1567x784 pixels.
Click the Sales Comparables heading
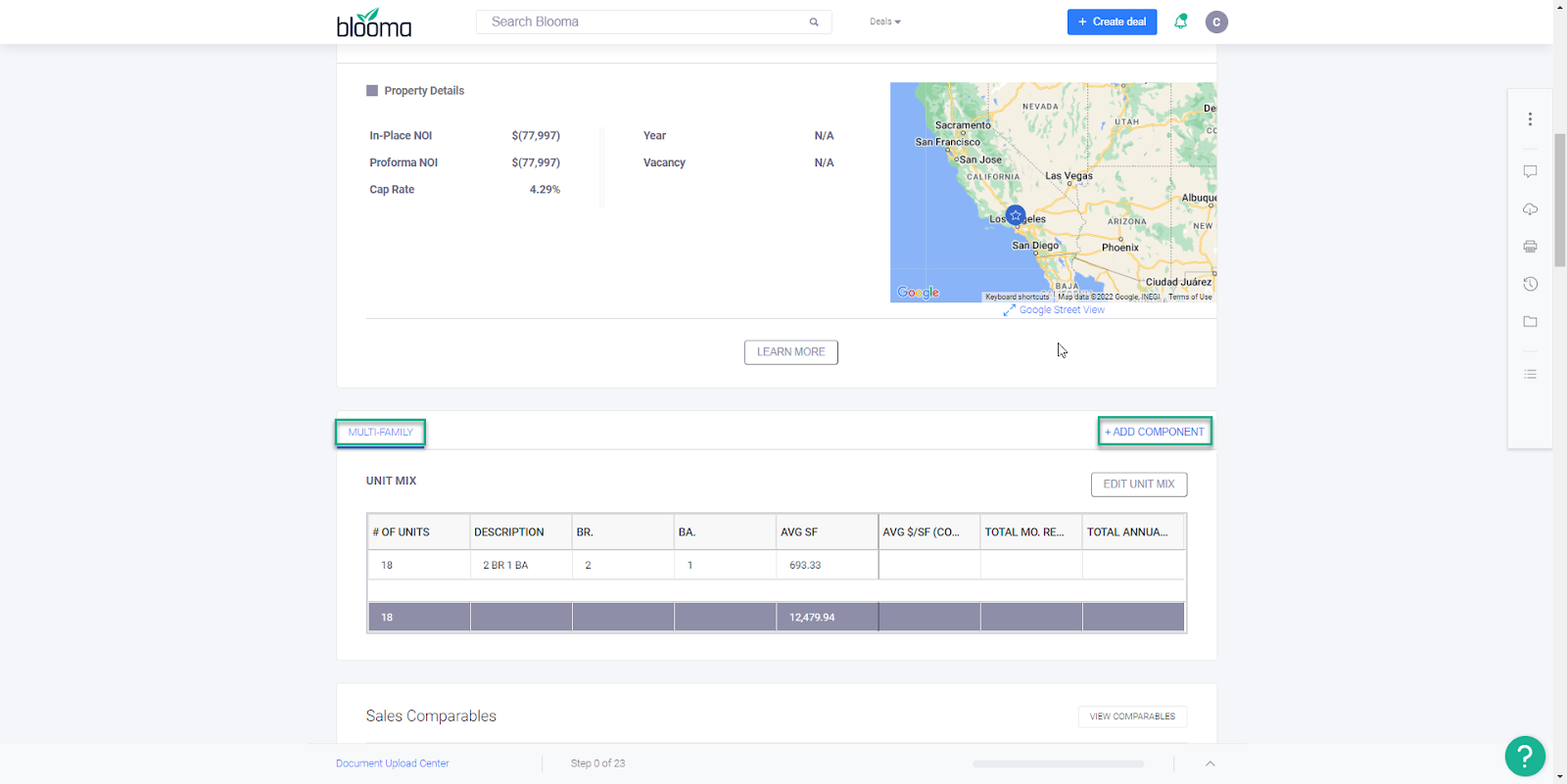[x=431, y=716]
